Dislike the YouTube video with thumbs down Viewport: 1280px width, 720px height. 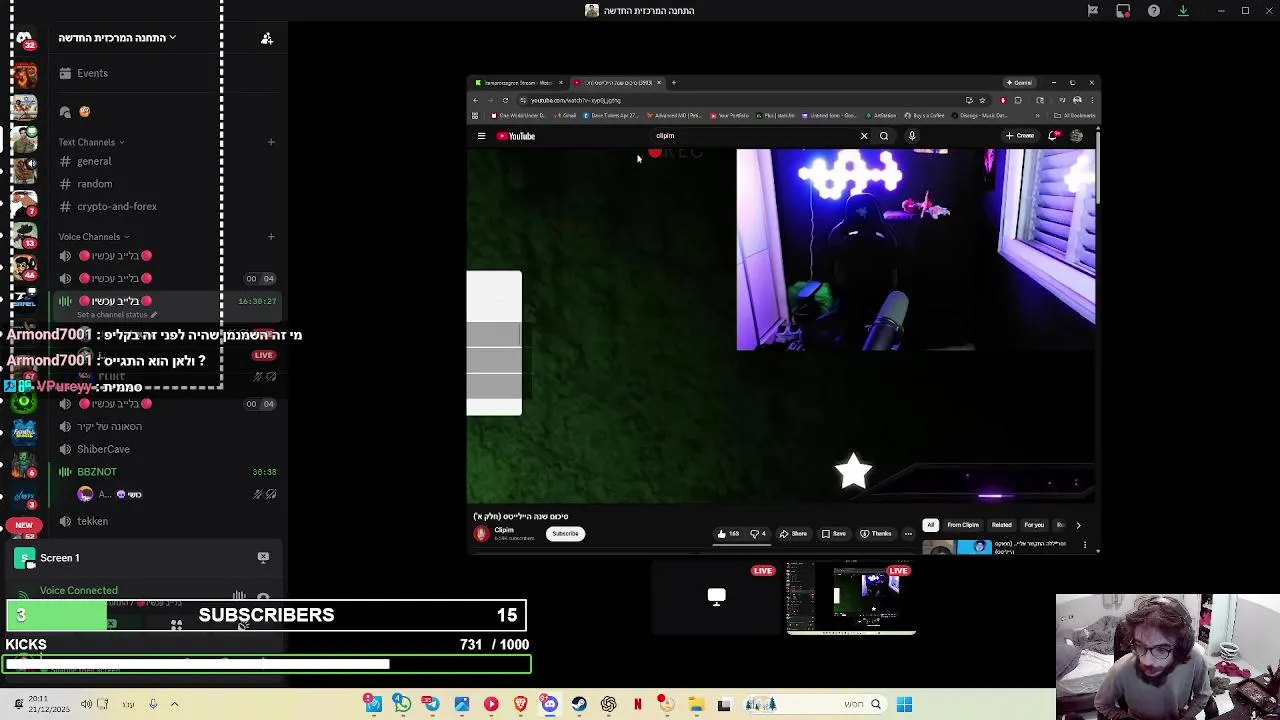(x=758, y=534)
